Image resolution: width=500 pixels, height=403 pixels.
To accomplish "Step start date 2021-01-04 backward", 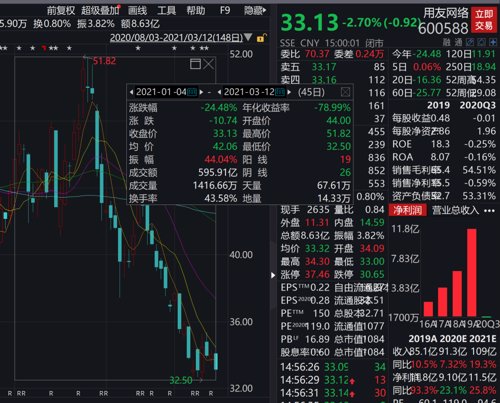I will 132,92.
